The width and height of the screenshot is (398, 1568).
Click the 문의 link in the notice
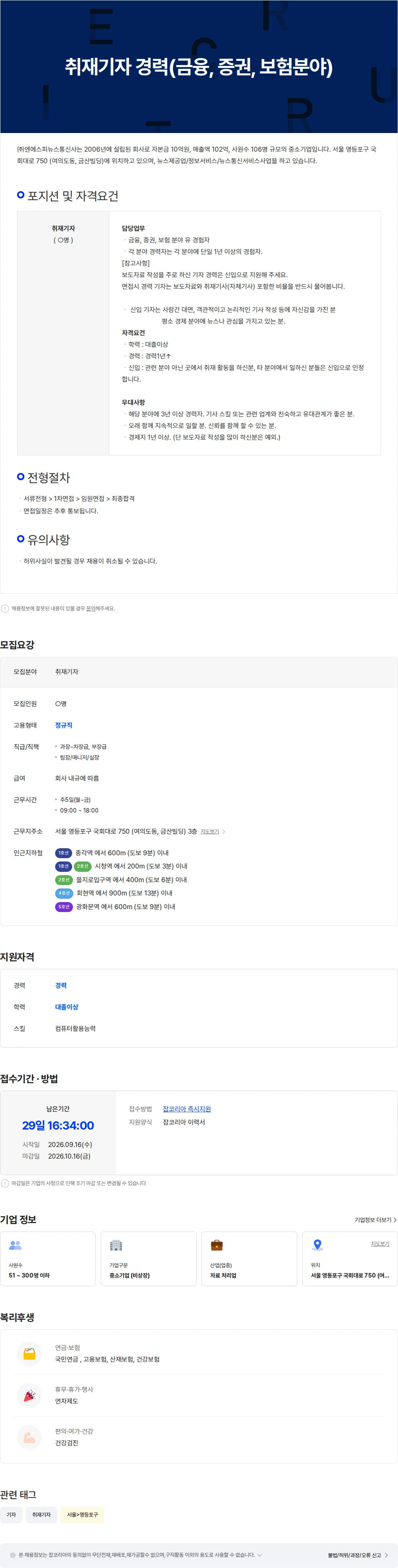[91, 608]
